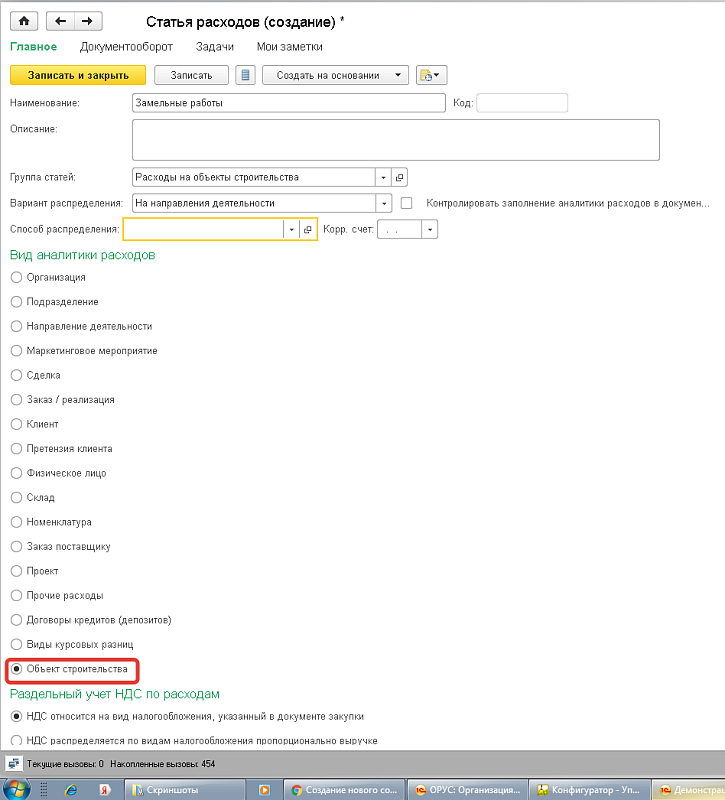Click the Наименование field with Замельные работы
Screen dimensions: 725x800
(x=288, y=103)
